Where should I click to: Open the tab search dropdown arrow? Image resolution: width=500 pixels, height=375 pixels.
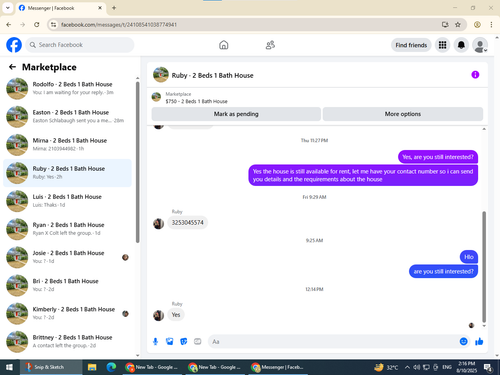(8, 8)
